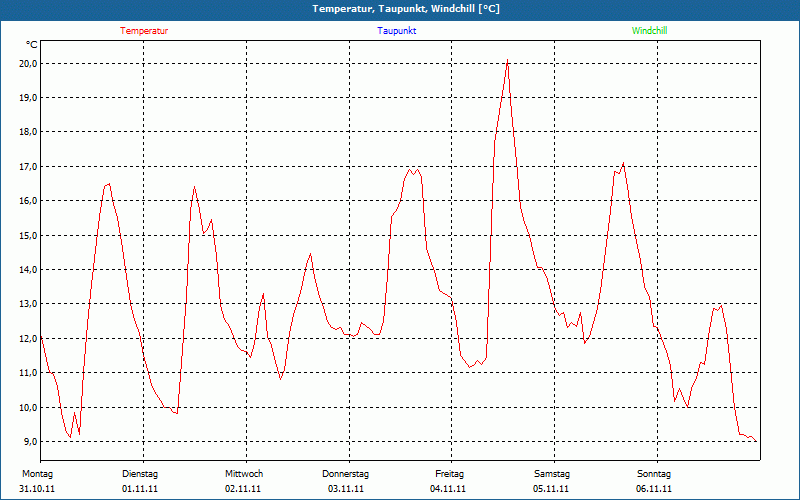The height and width of the screenshot is (500, 800).
Task: Click the Montag day label
Action: pos(37,474)
